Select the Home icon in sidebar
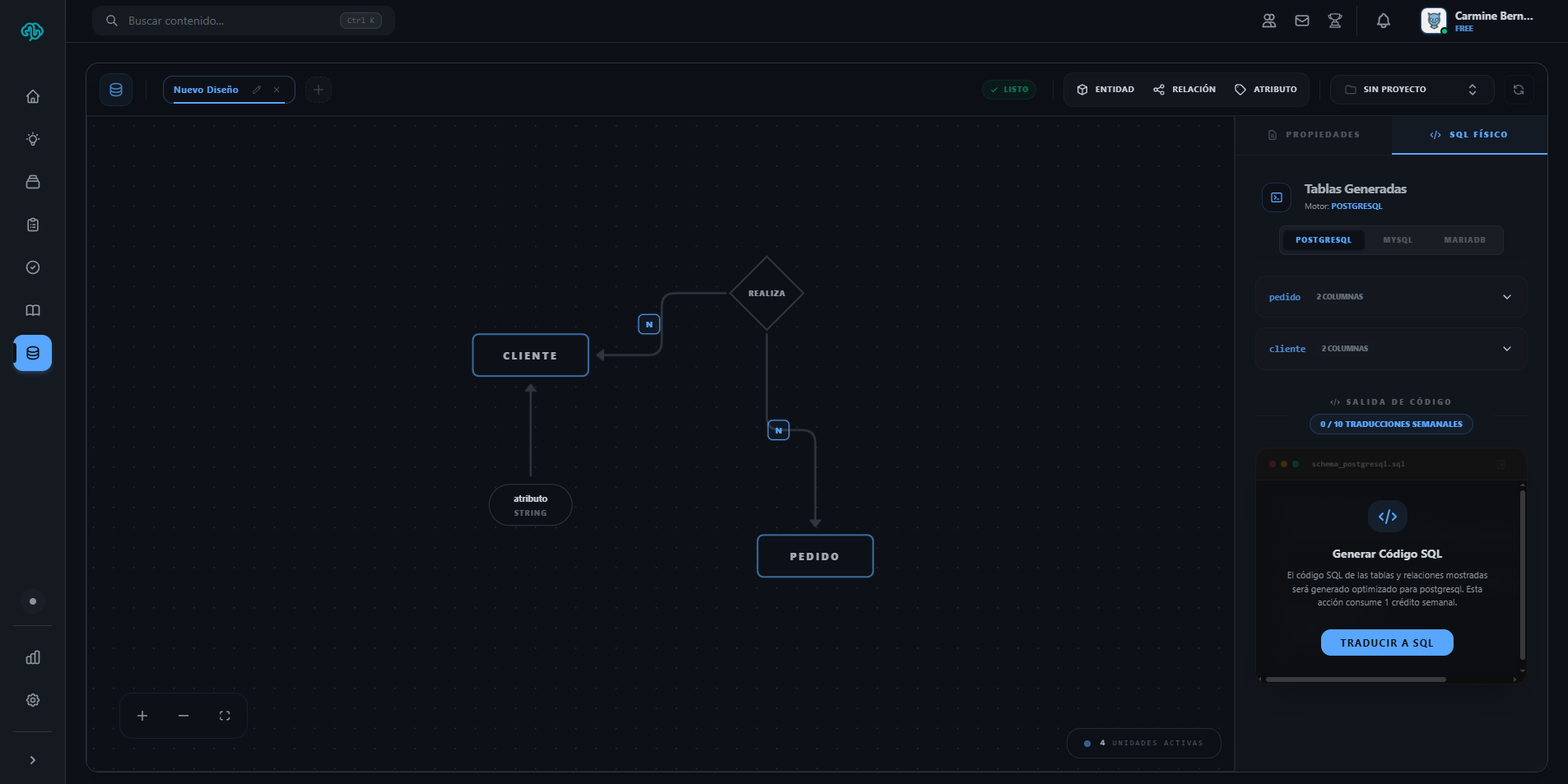The image size is (1568, 784). [x=32, y=95]
